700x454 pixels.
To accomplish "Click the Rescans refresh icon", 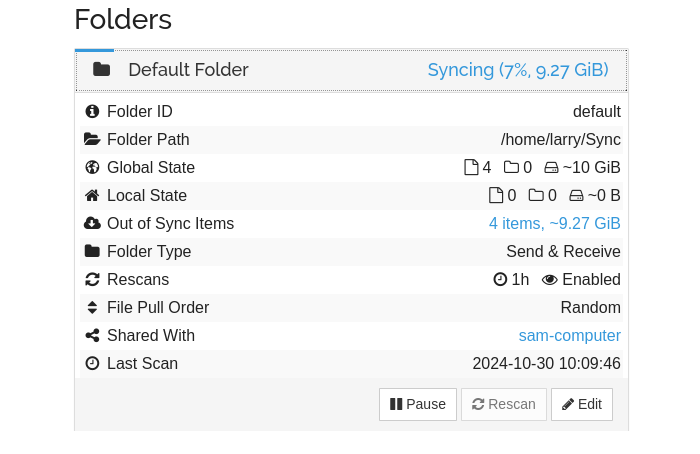I will [x=92, y=279].
